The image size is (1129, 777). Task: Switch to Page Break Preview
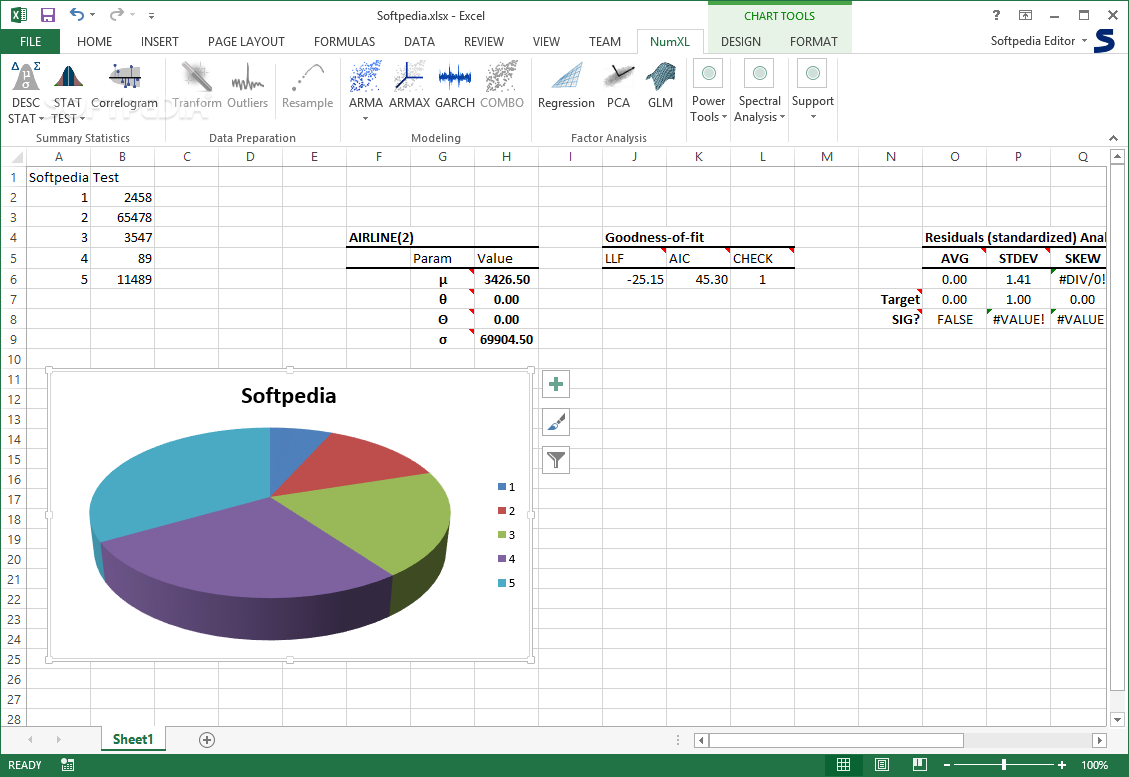pyautogui.click(x=919, y=765)
